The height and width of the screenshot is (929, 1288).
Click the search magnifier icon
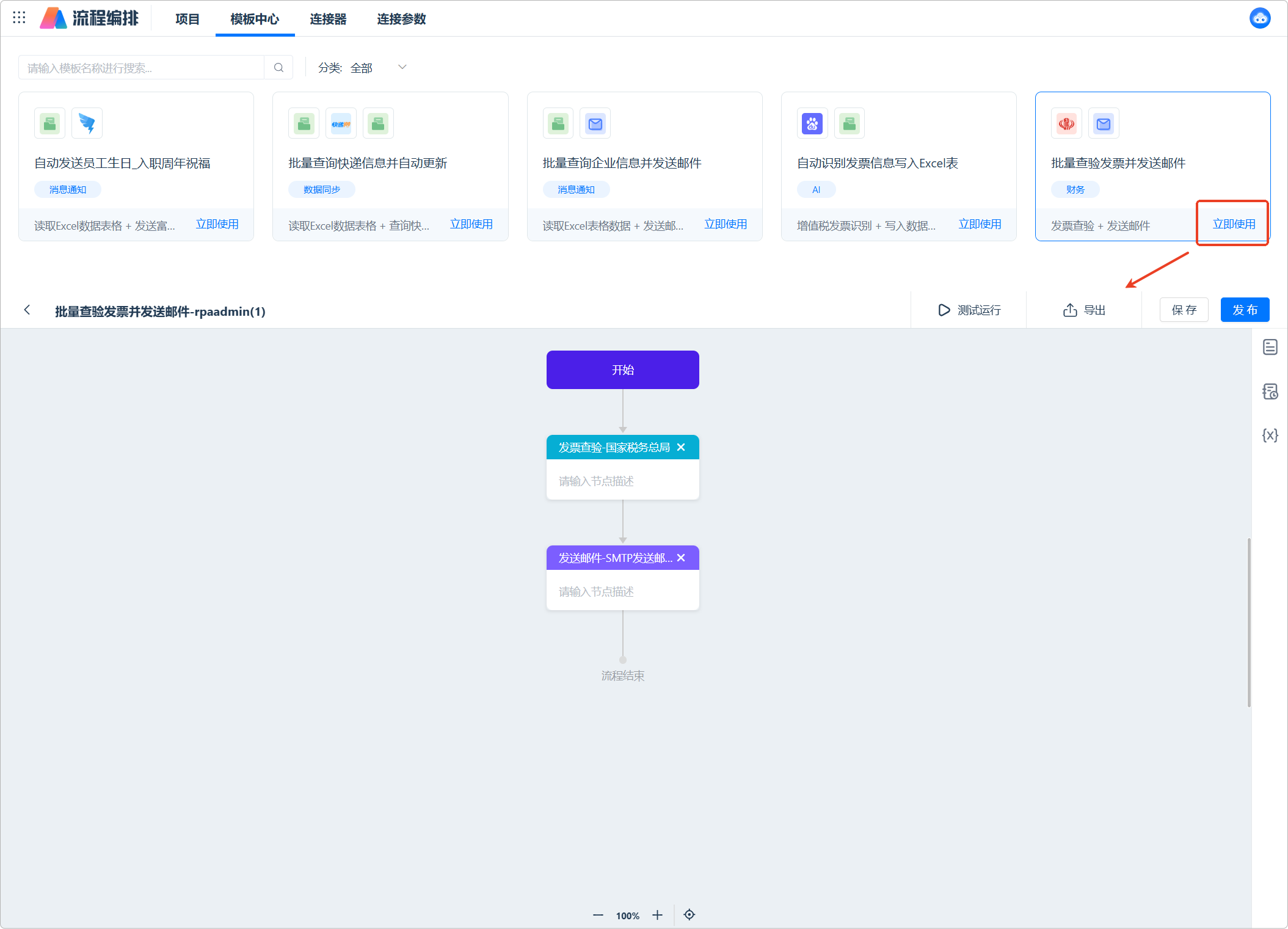click(278, 68)
